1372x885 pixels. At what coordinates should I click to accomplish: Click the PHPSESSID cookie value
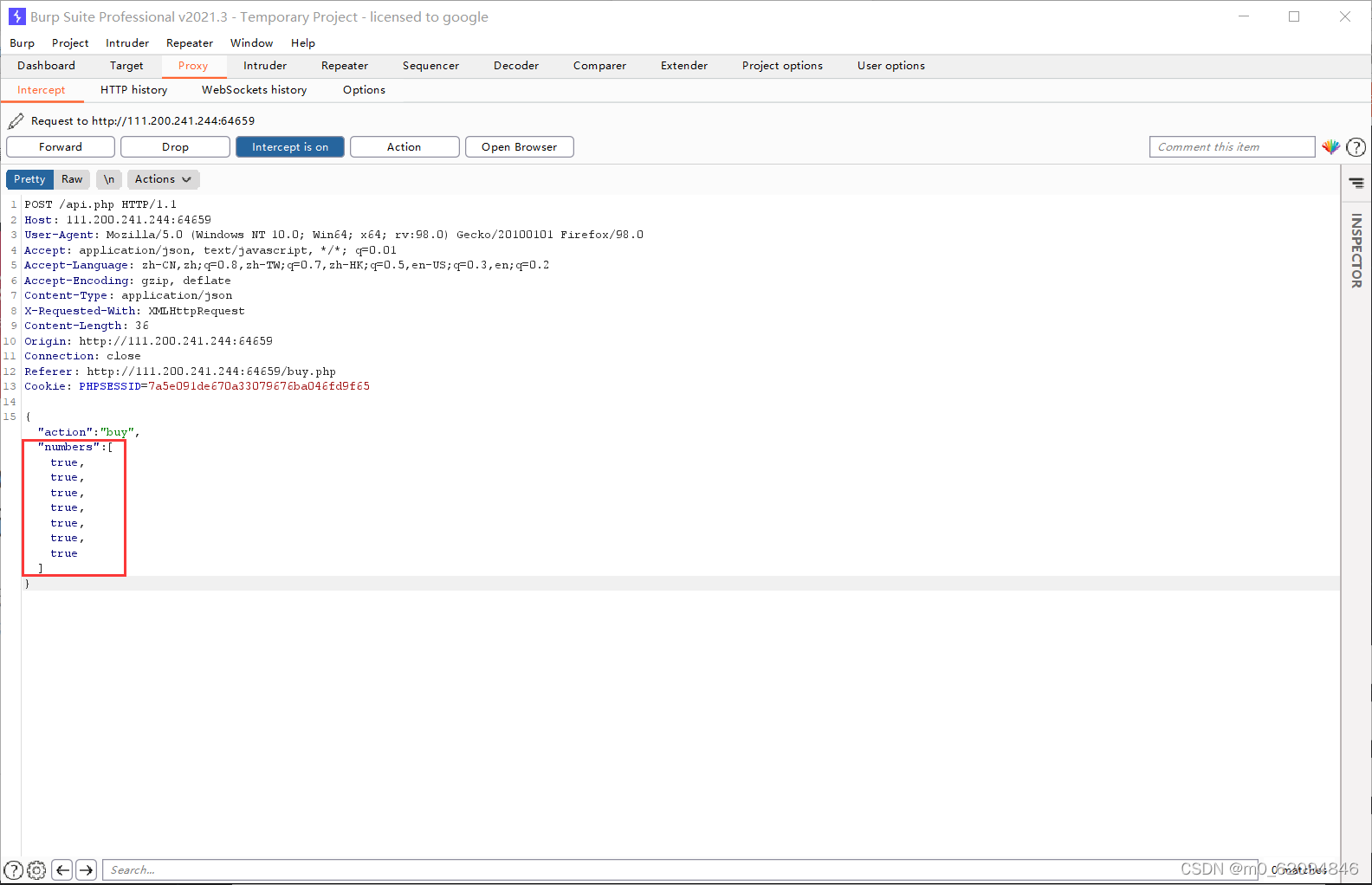pos(259,386)
